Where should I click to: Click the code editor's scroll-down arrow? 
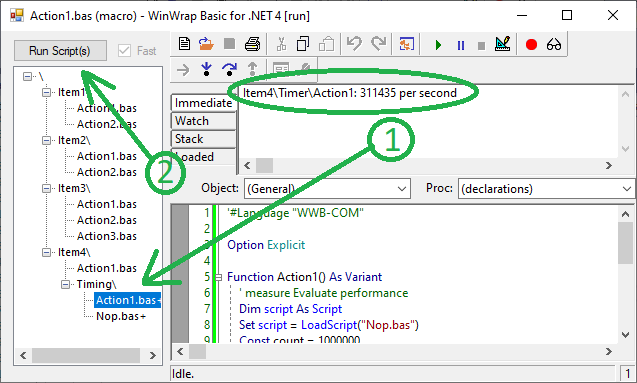625,335
